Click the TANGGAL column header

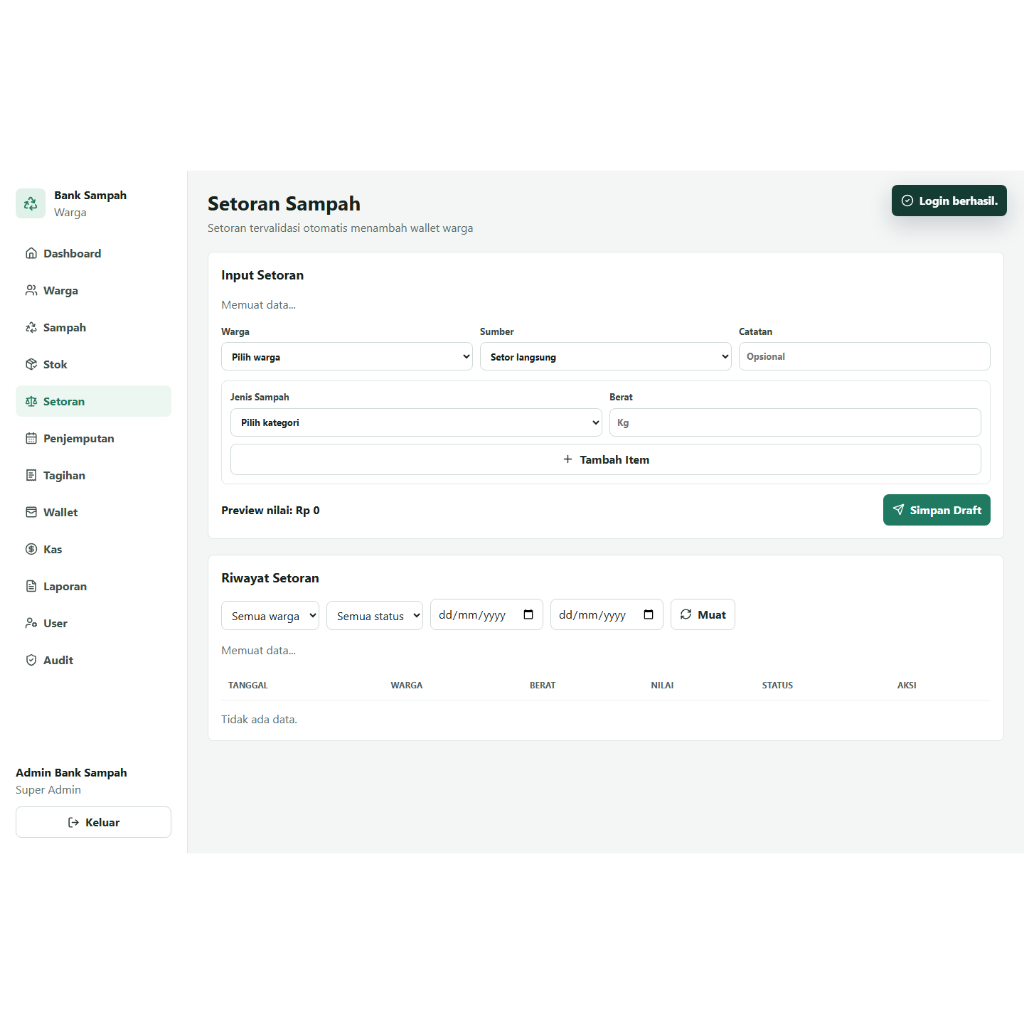(248, 685)
